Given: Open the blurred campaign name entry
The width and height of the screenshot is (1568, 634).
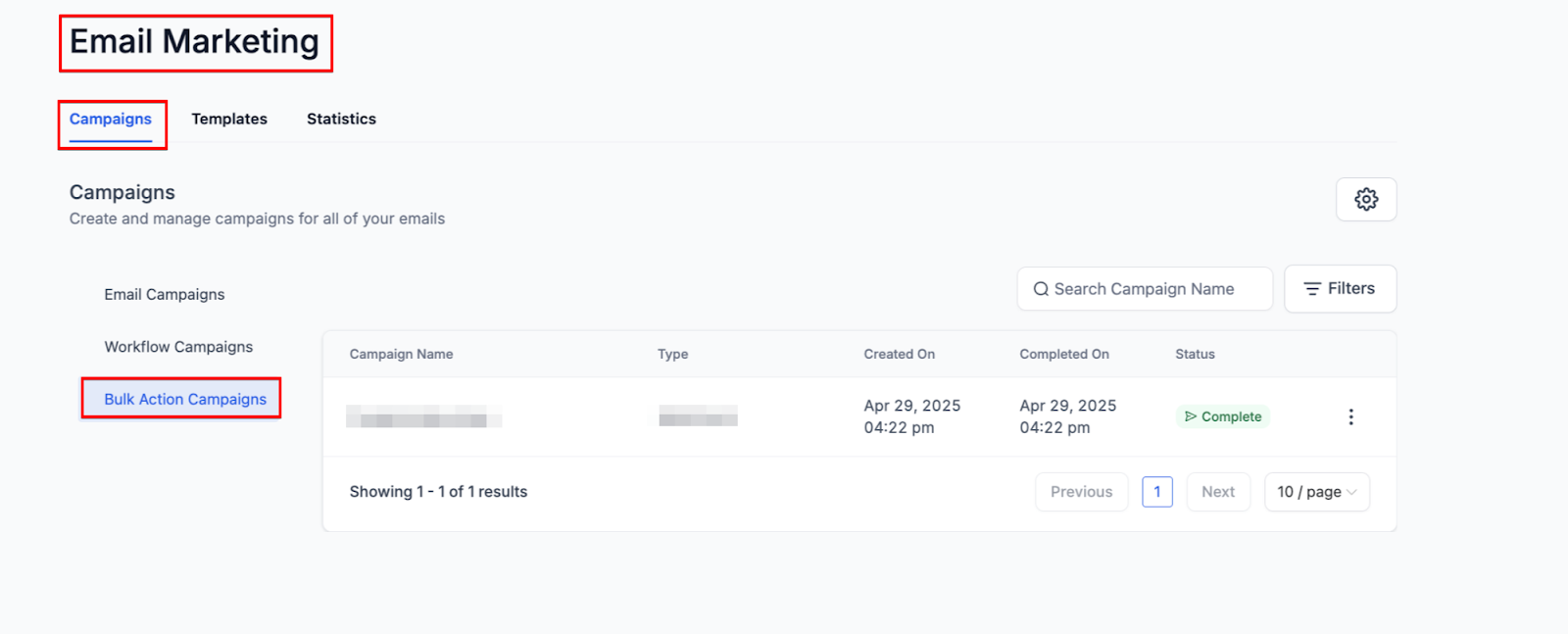Looking at the screenshot, I should point(423,416).
